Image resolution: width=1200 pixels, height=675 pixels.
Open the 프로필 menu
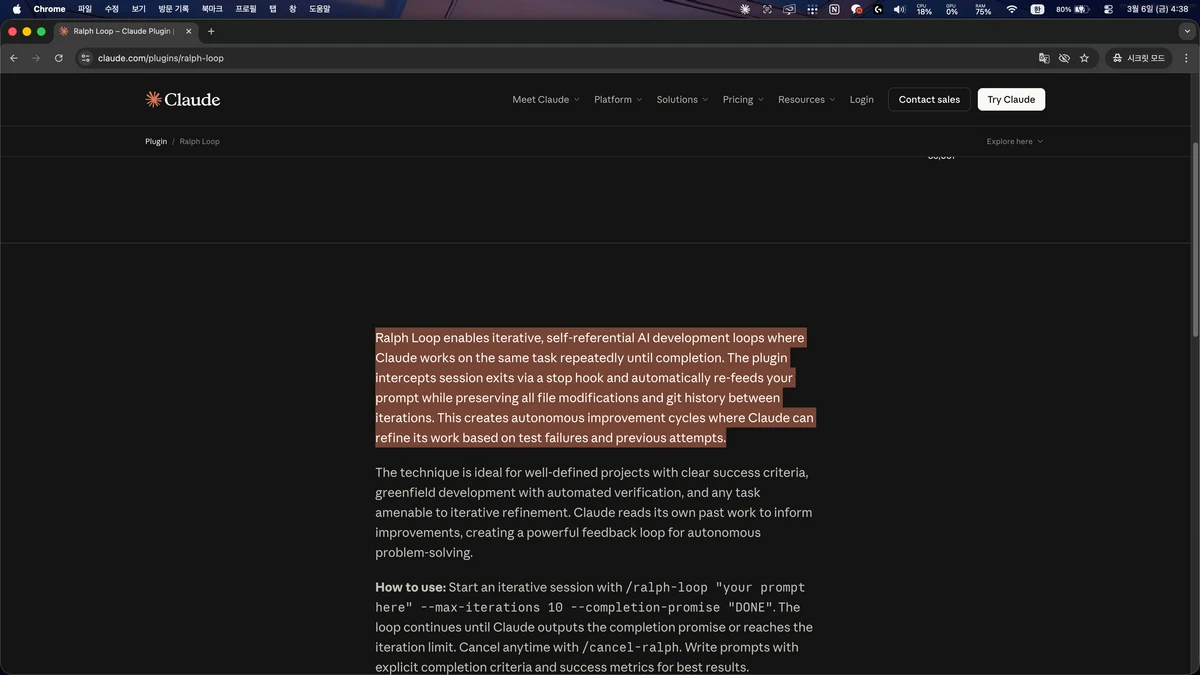(246, 9)
